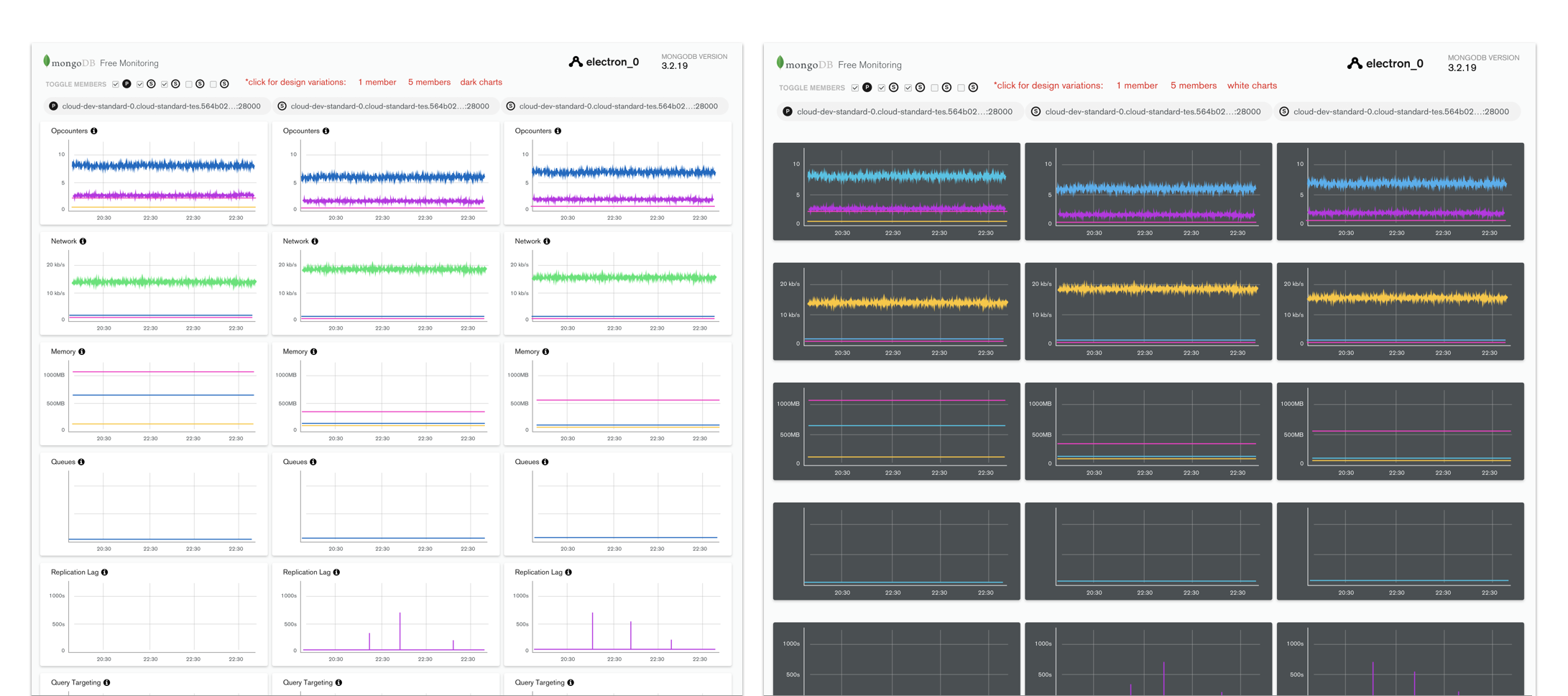Image resolution: width=1568 pixels, height=696 pixels.
Task: Click version '3.2.19' in white-chart dashboard
Action: pyautogui.click(x=674, y=66)
